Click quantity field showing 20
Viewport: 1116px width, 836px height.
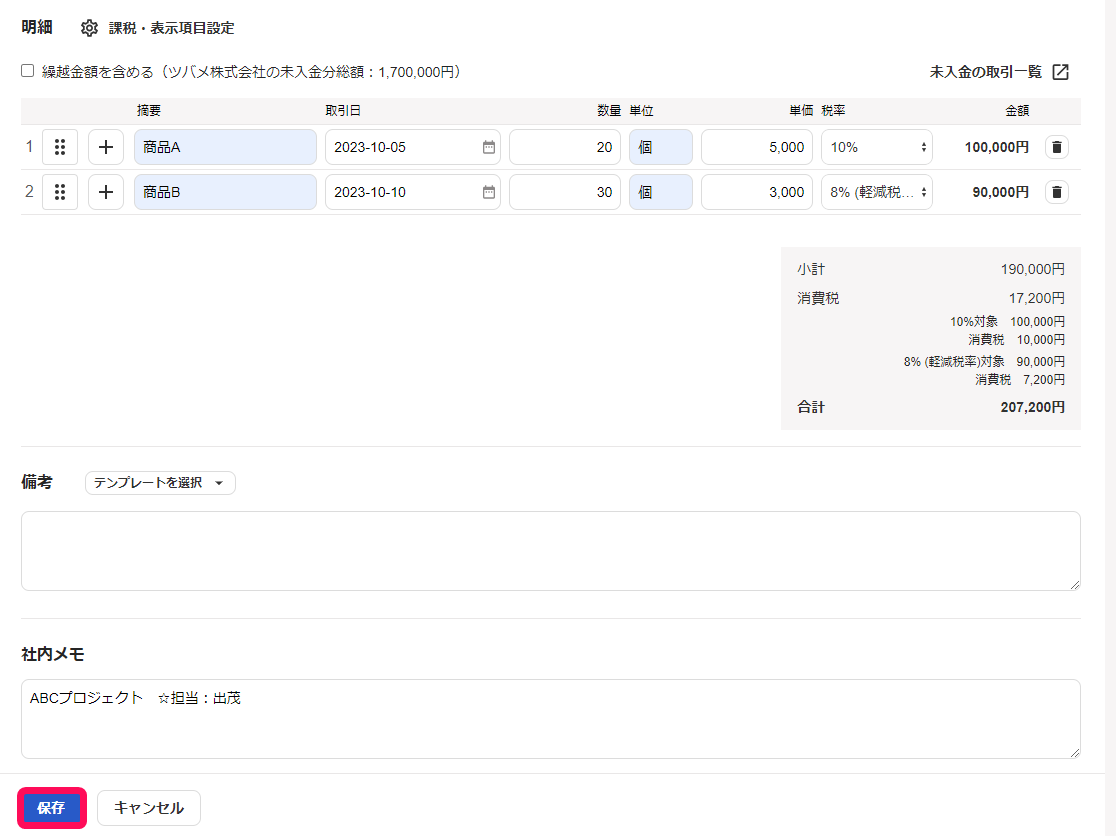pos(565,147)
